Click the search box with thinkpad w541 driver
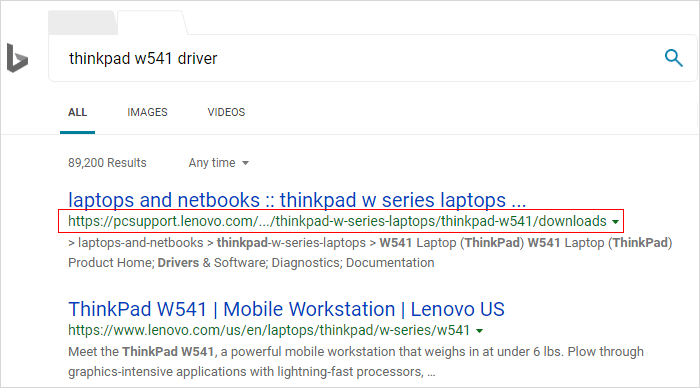This screenshot has height=388, width=700. coord(372,58)
